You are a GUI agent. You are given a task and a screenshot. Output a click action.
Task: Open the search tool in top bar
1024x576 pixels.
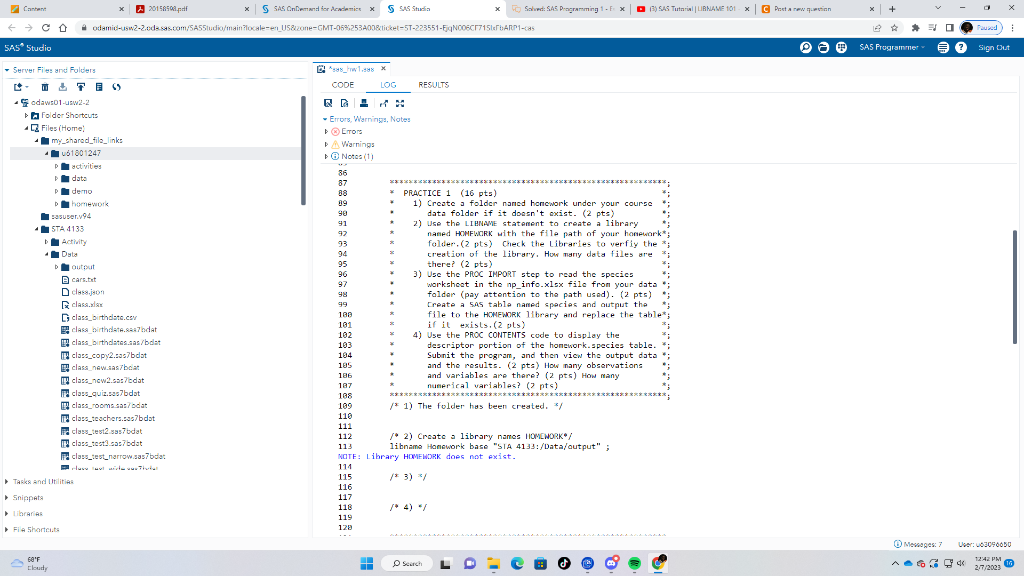(x=805, y=48)
